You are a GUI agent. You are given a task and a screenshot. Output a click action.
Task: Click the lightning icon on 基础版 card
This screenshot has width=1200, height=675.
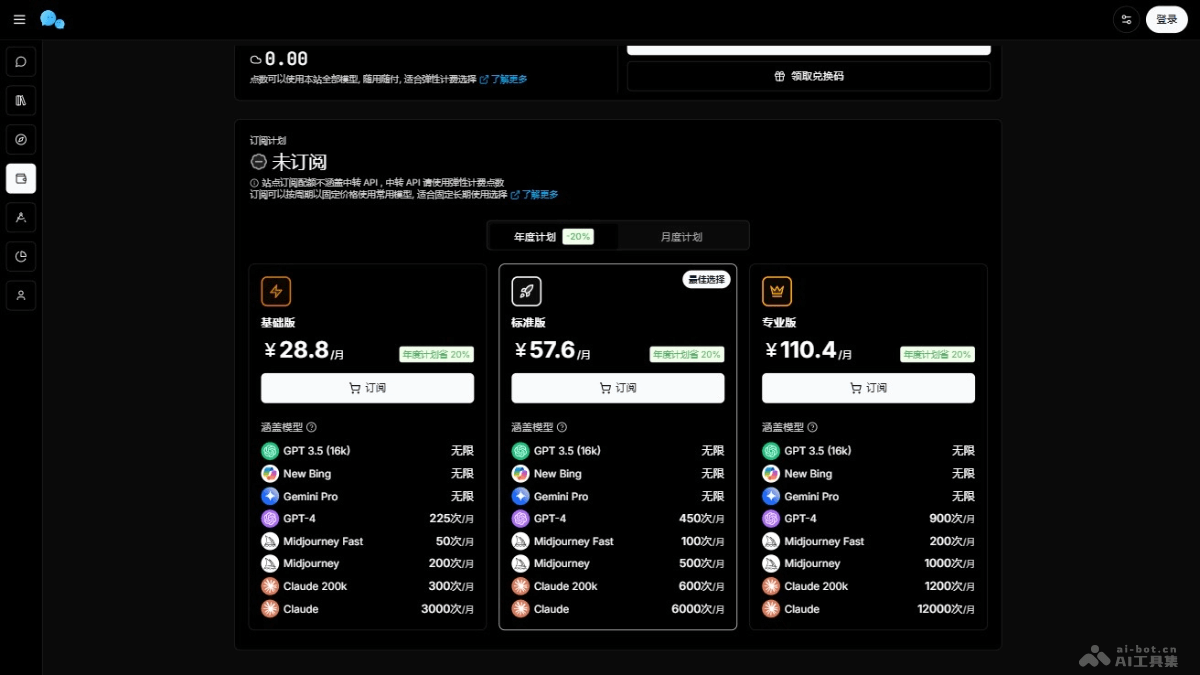[276, 291]
